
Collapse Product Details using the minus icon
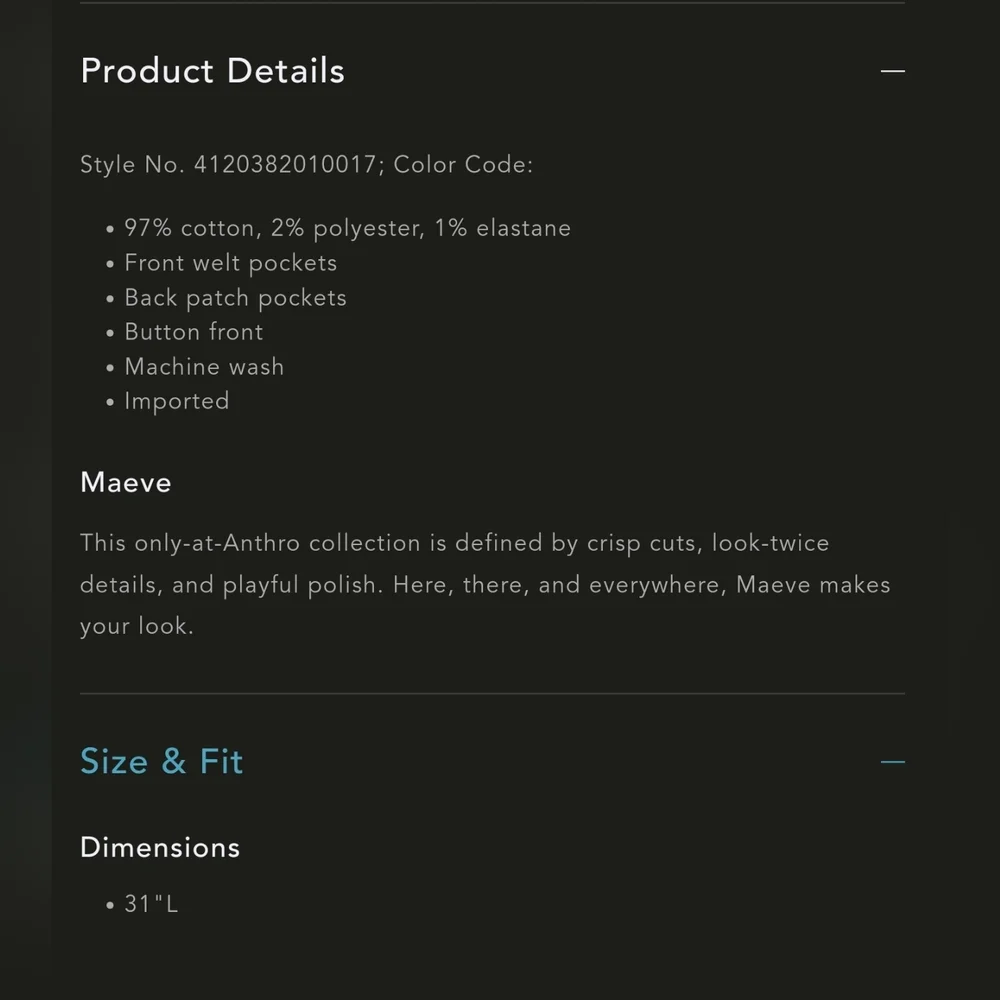(892, 71)
